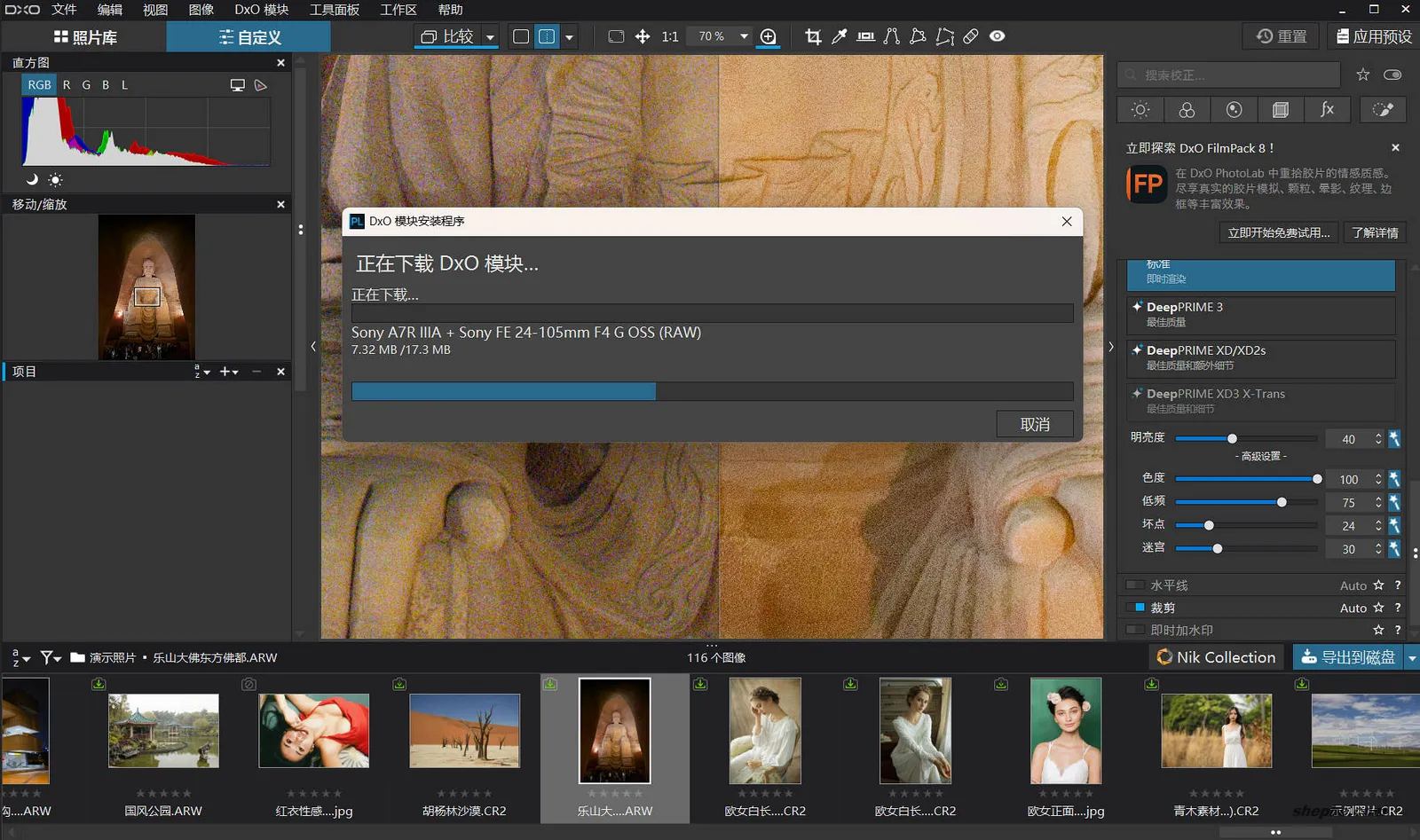Open the filter funnel in the filmstrip bar

tap(51, 657)
